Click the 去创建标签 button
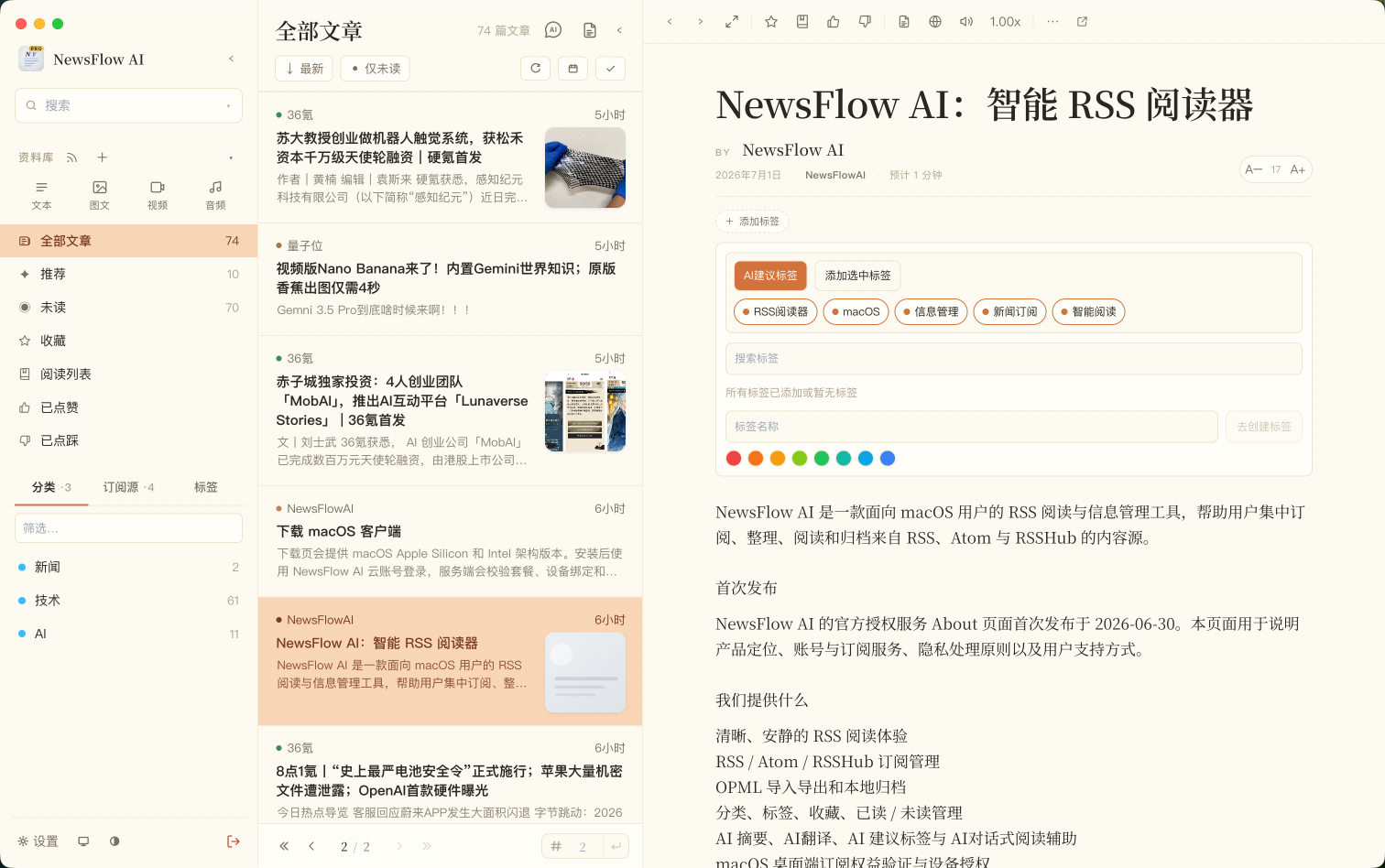Screen dimensions: 1385x868 click(1264, 427)
